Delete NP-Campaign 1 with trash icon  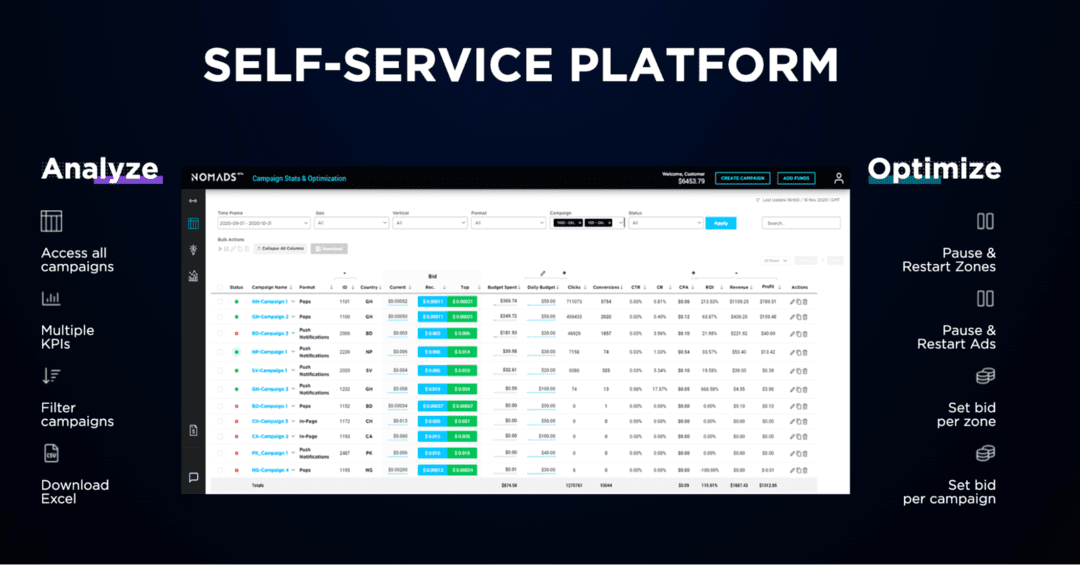point(804,352)
